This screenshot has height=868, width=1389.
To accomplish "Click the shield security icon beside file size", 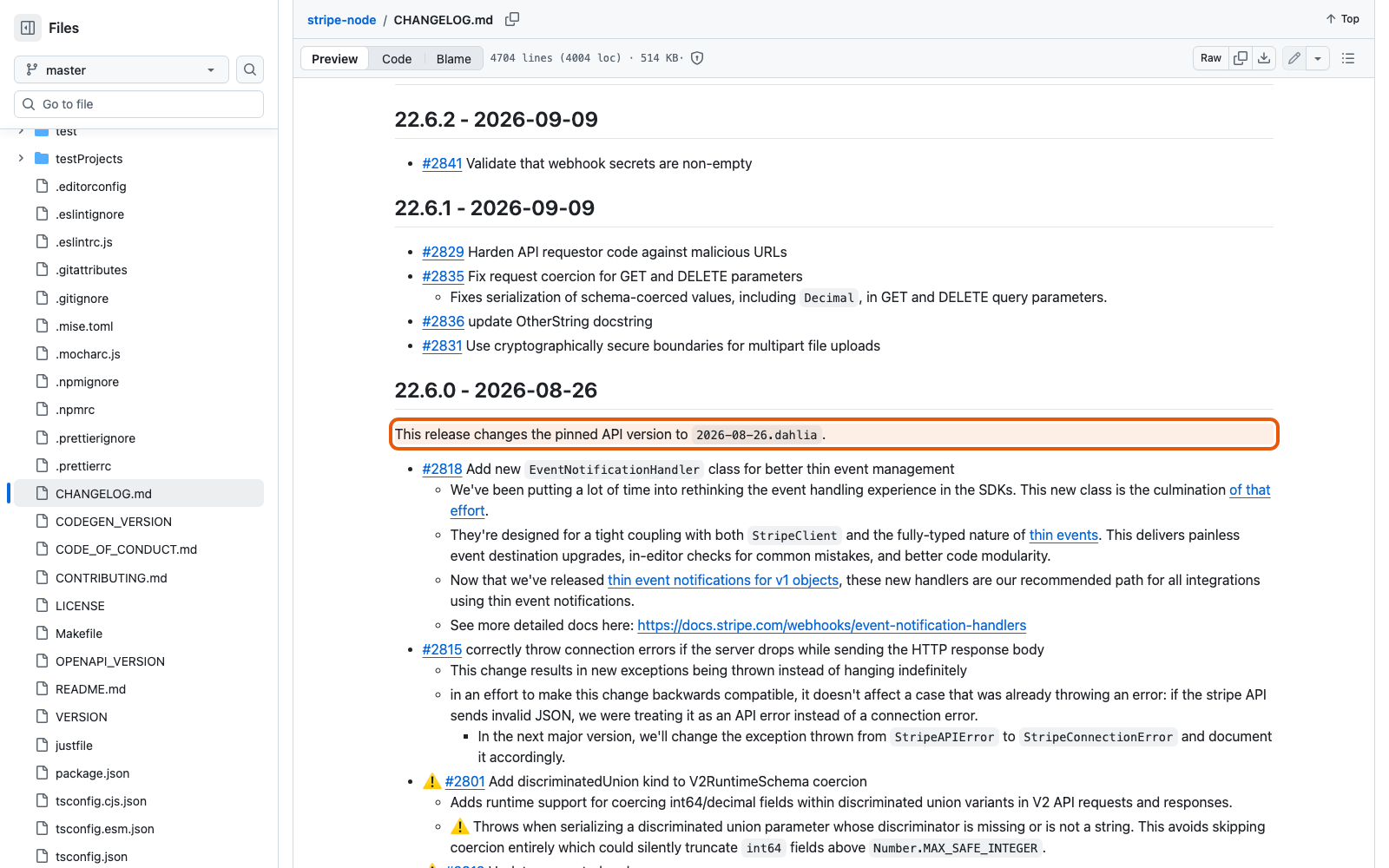I will pos(697,58).
